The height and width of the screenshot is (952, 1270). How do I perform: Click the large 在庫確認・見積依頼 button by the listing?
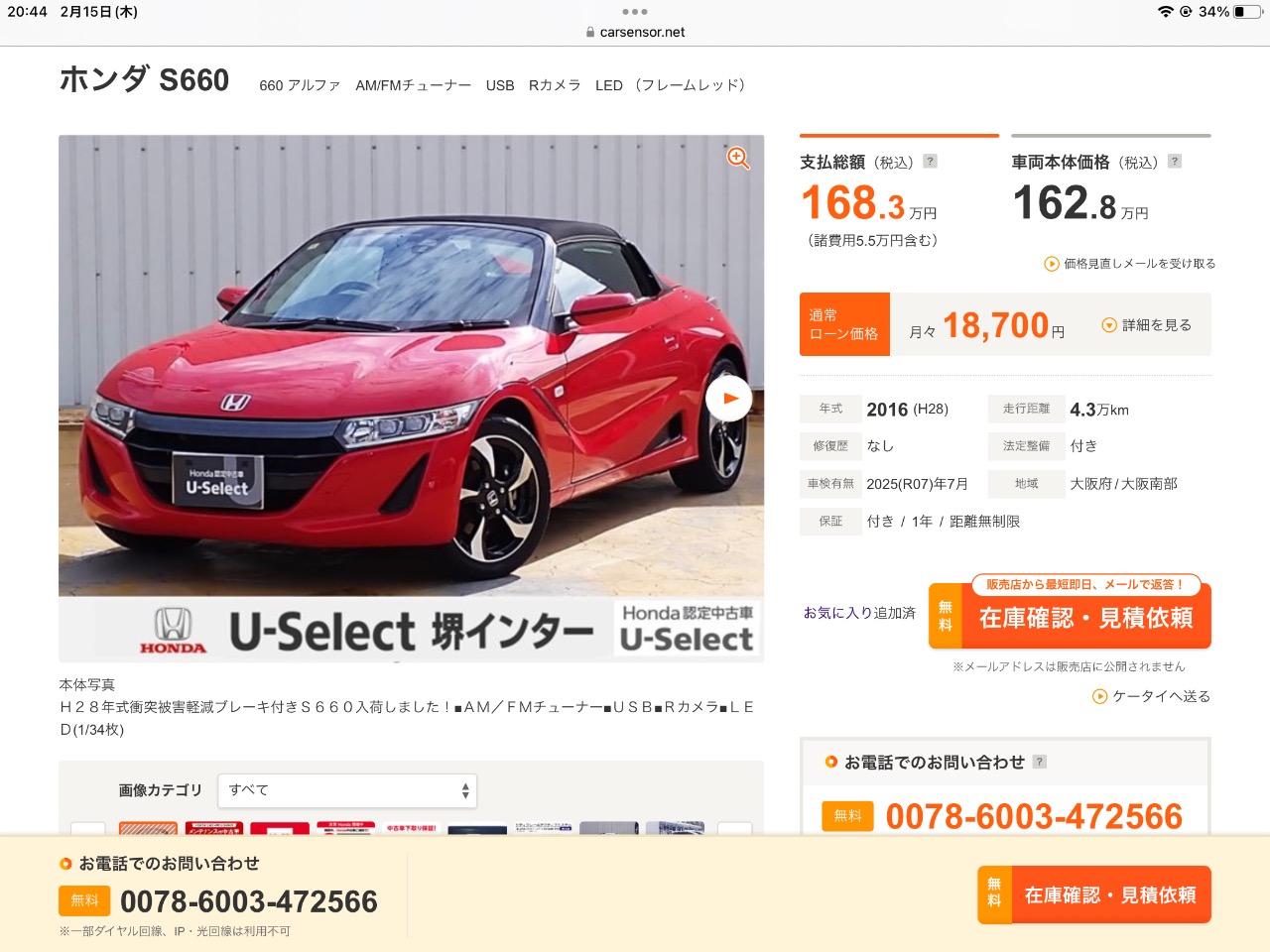(1070, 617)
